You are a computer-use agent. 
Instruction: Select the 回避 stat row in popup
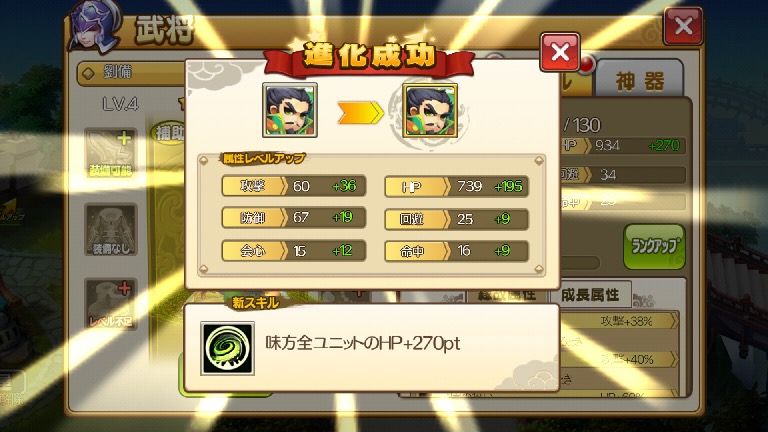click(456, 219)
